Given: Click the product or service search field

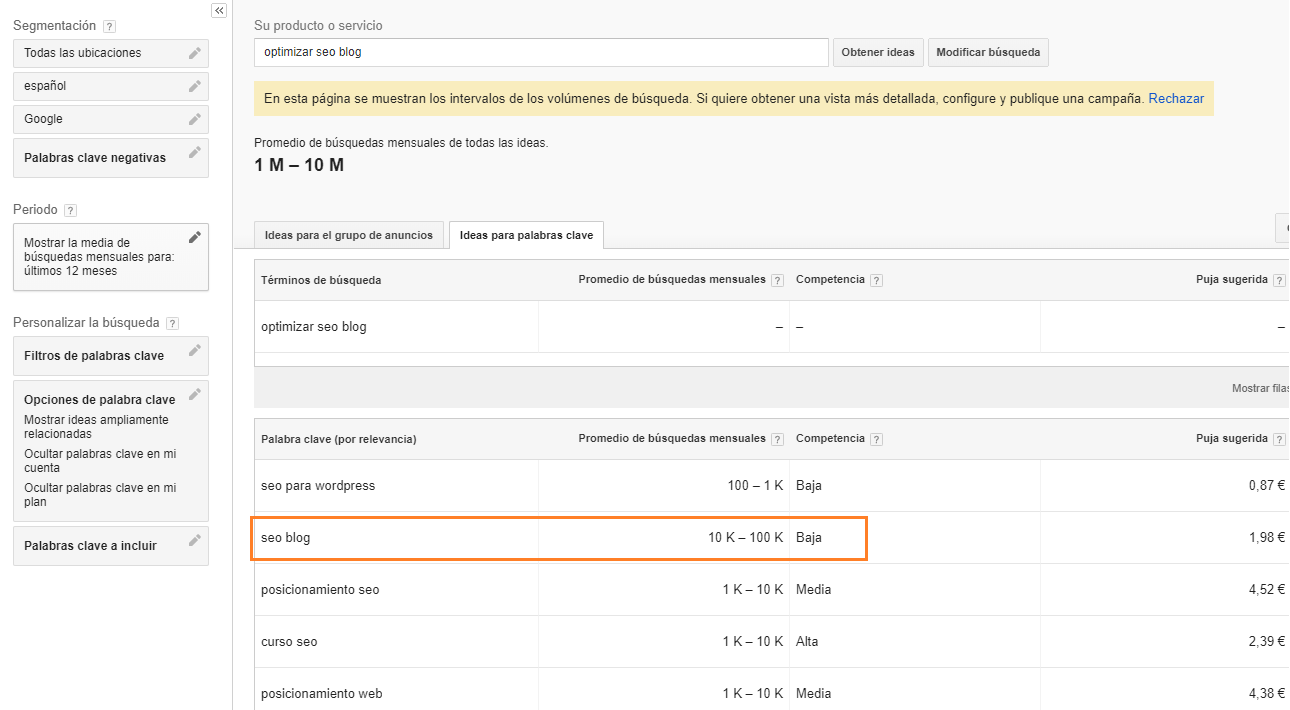Looking at the screenshot, I should [x=541, y=52].
